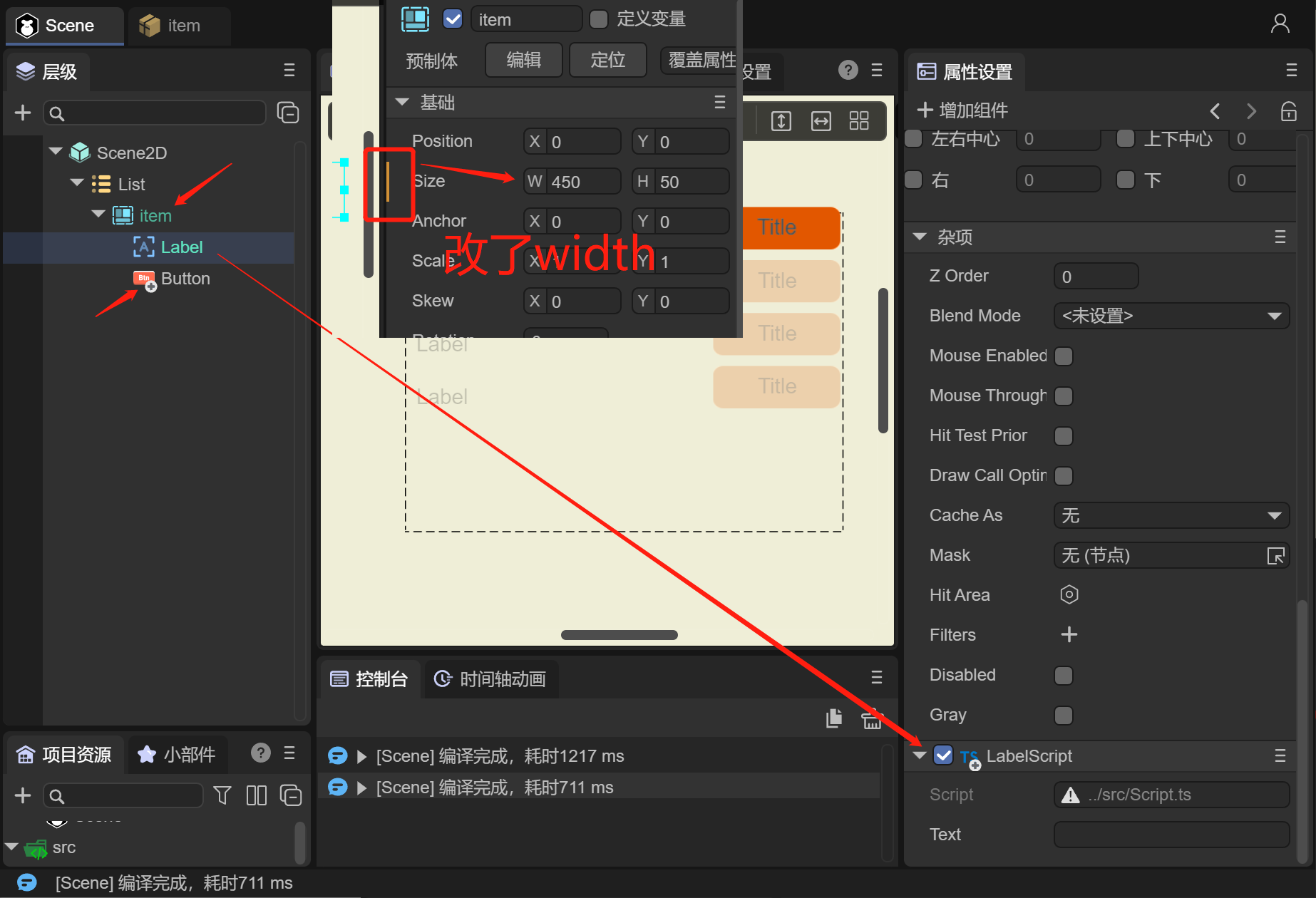1316x898 pixels.
Task: Clear the console with trash icon
Action: click(x=871, y=719)
